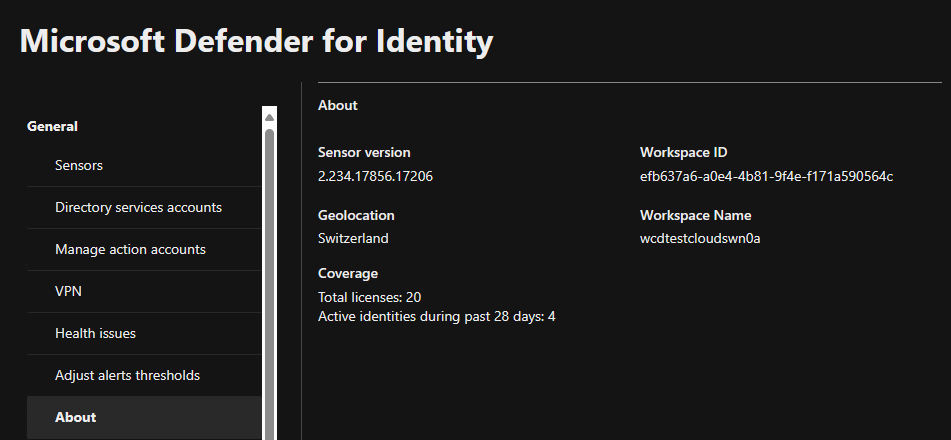Screen dimensions: 951x440
Task: Click the Sensor version label
Action: [364, 152]
